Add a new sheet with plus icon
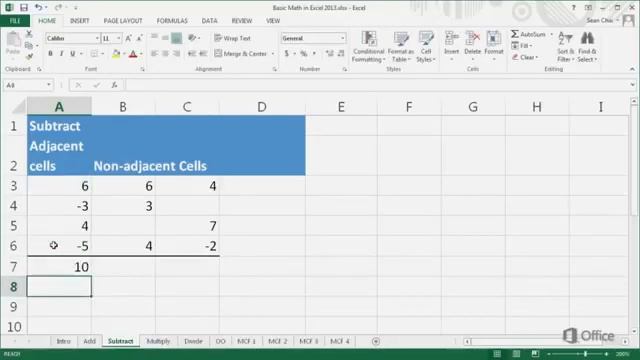640x360 pixels. point(376,341)
